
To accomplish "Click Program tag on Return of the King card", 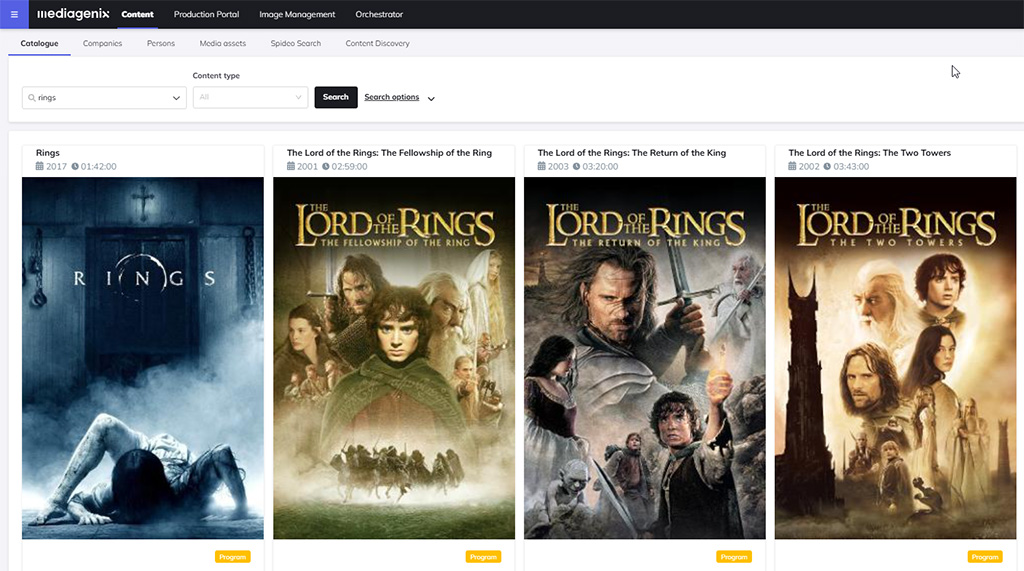I will (734, 557).
